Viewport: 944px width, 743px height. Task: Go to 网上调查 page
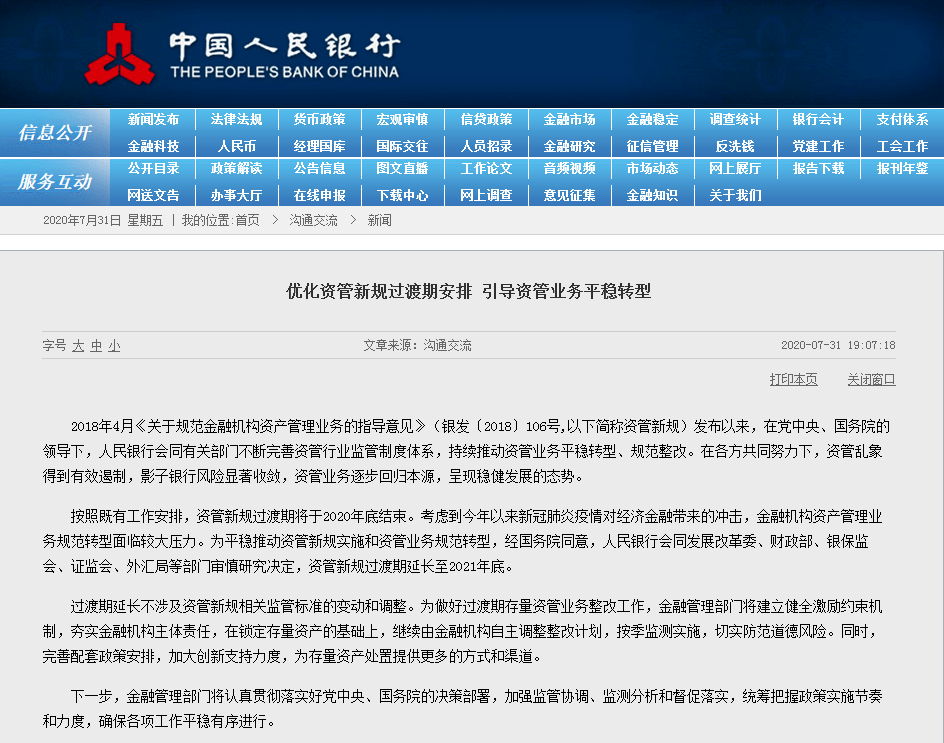point(486,195)
